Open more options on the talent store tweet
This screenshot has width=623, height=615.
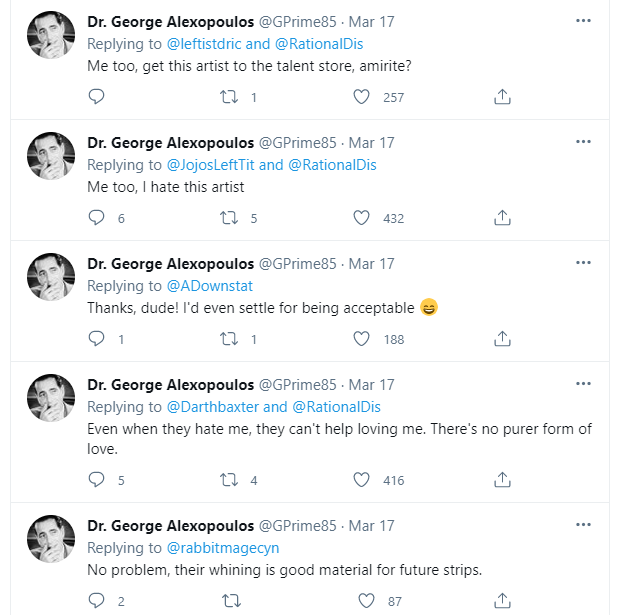tap(583, 21)
